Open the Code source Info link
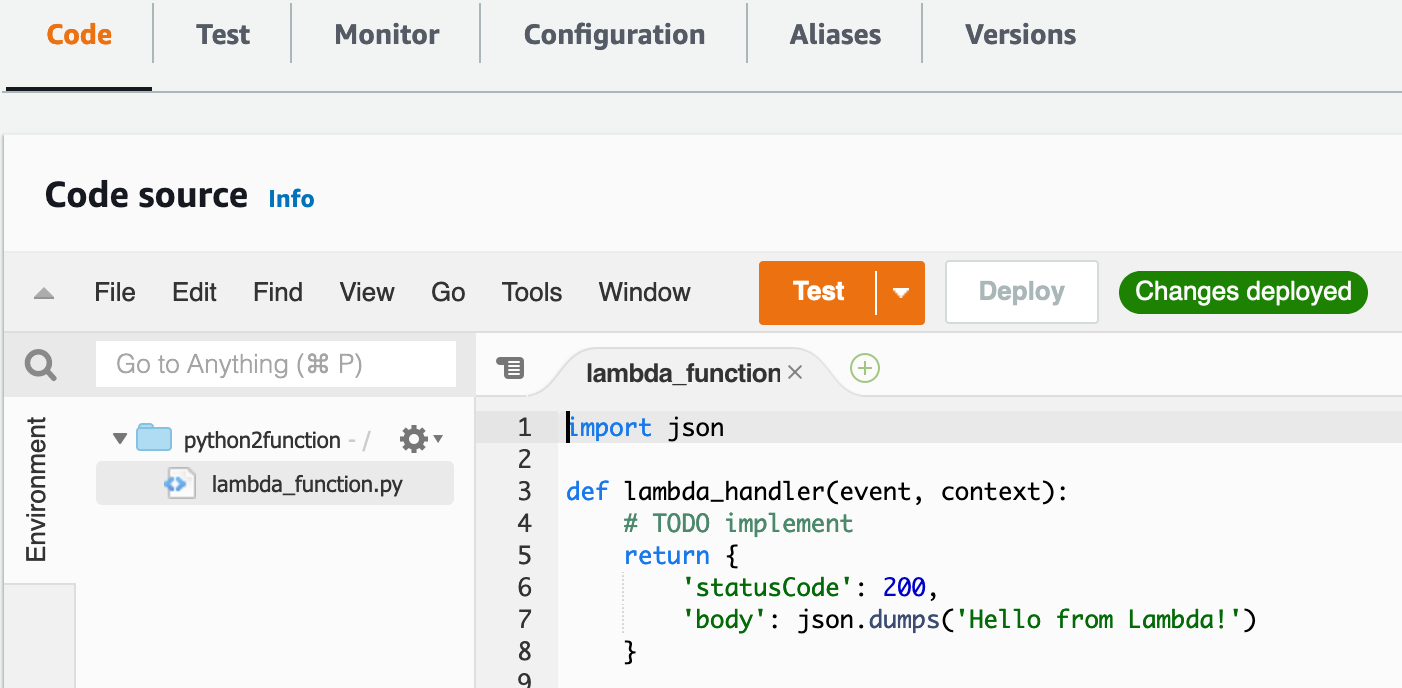This screenshot has width=1402, height=688. pyautogui.click(x=291, y=199)
